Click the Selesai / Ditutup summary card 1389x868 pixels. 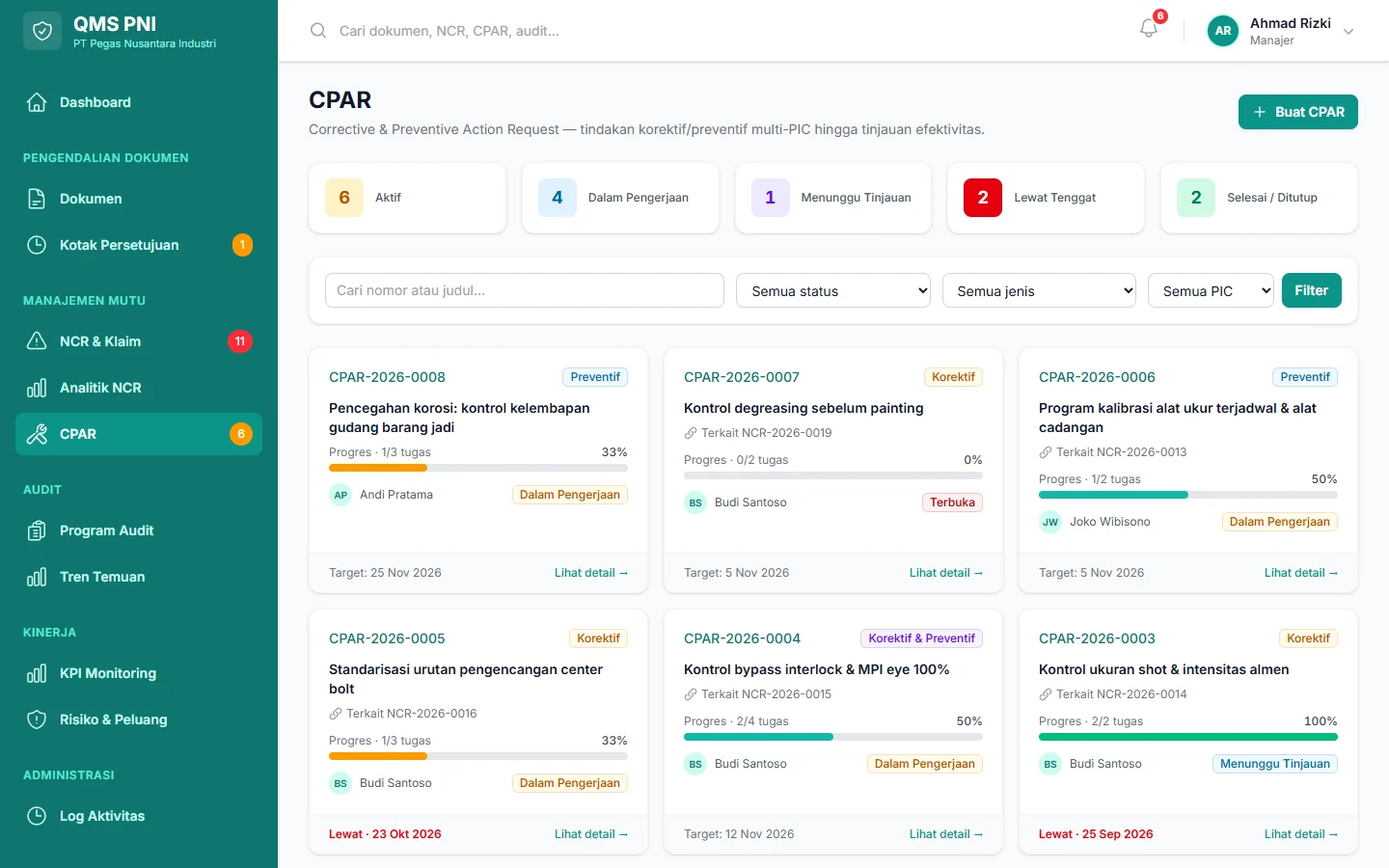tap(1260, 198)
